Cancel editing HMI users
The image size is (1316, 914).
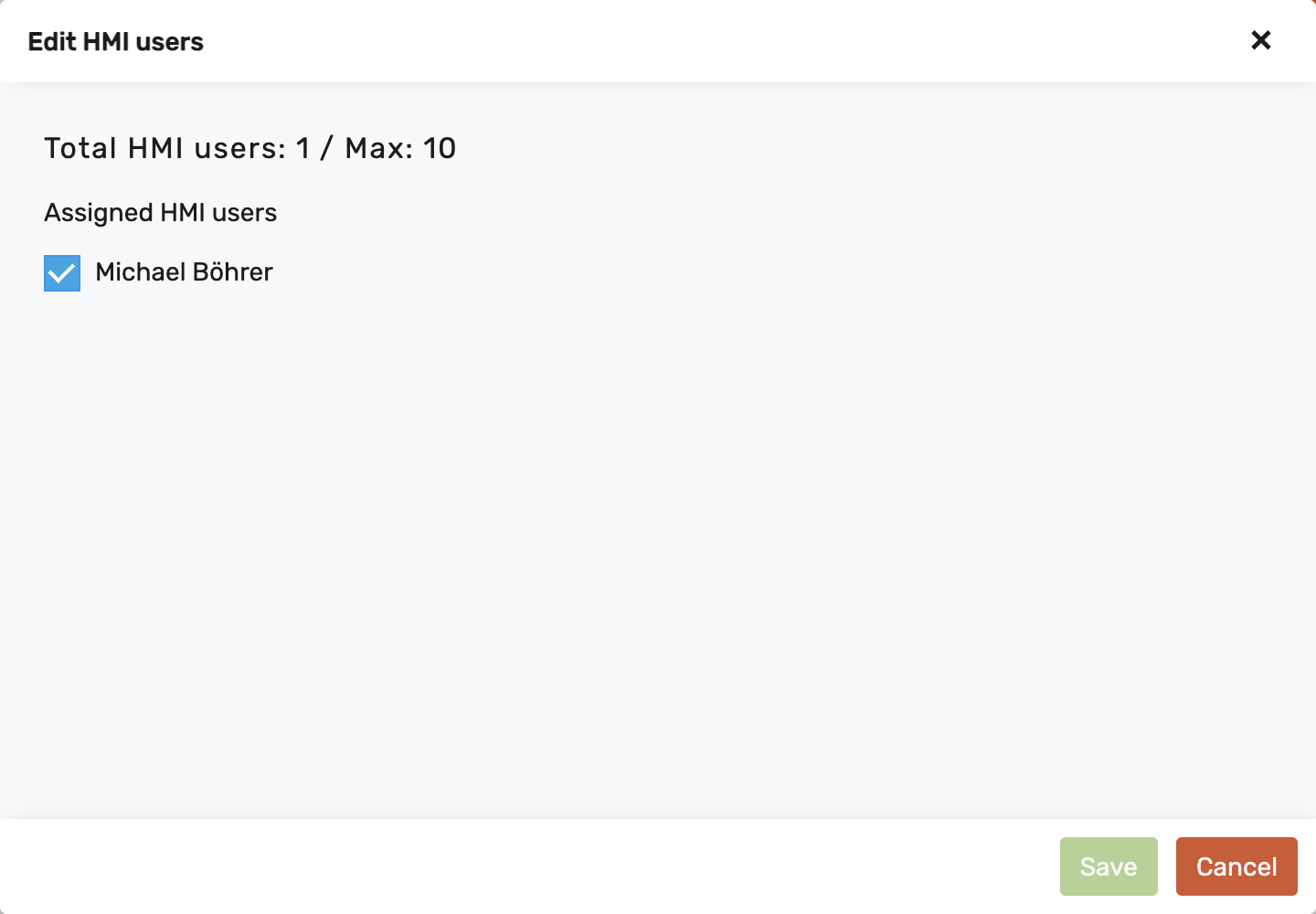(1236, 866)
